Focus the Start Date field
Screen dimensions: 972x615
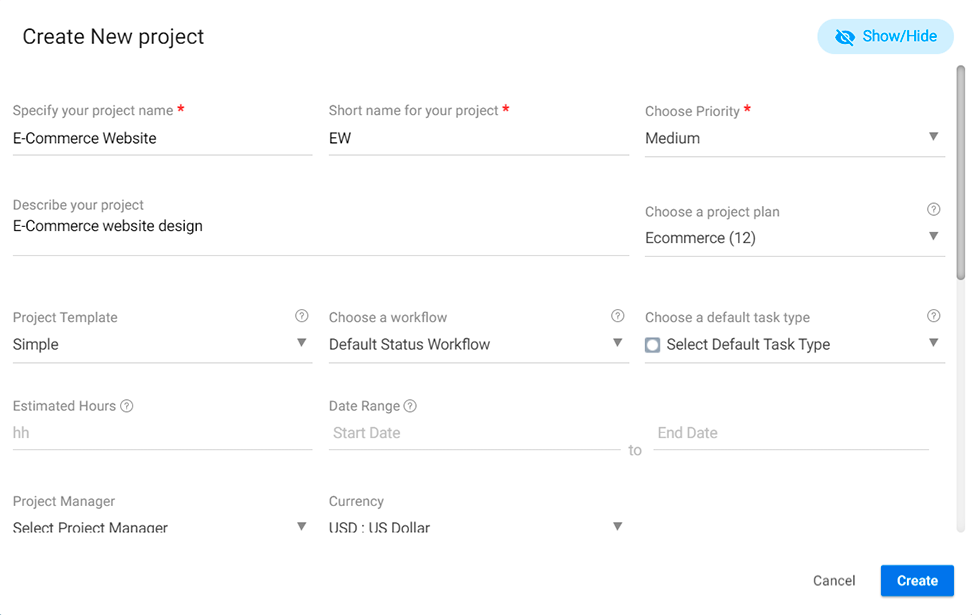coord(474,433)
